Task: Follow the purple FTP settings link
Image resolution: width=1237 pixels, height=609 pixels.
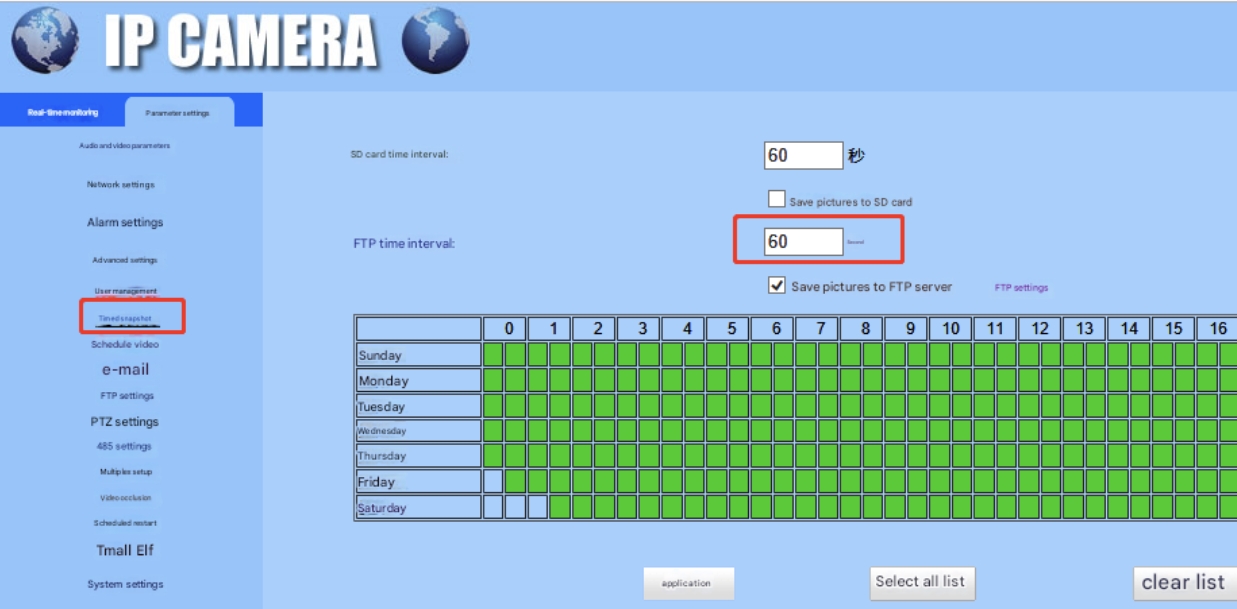Action: (x=1021, y=288)
